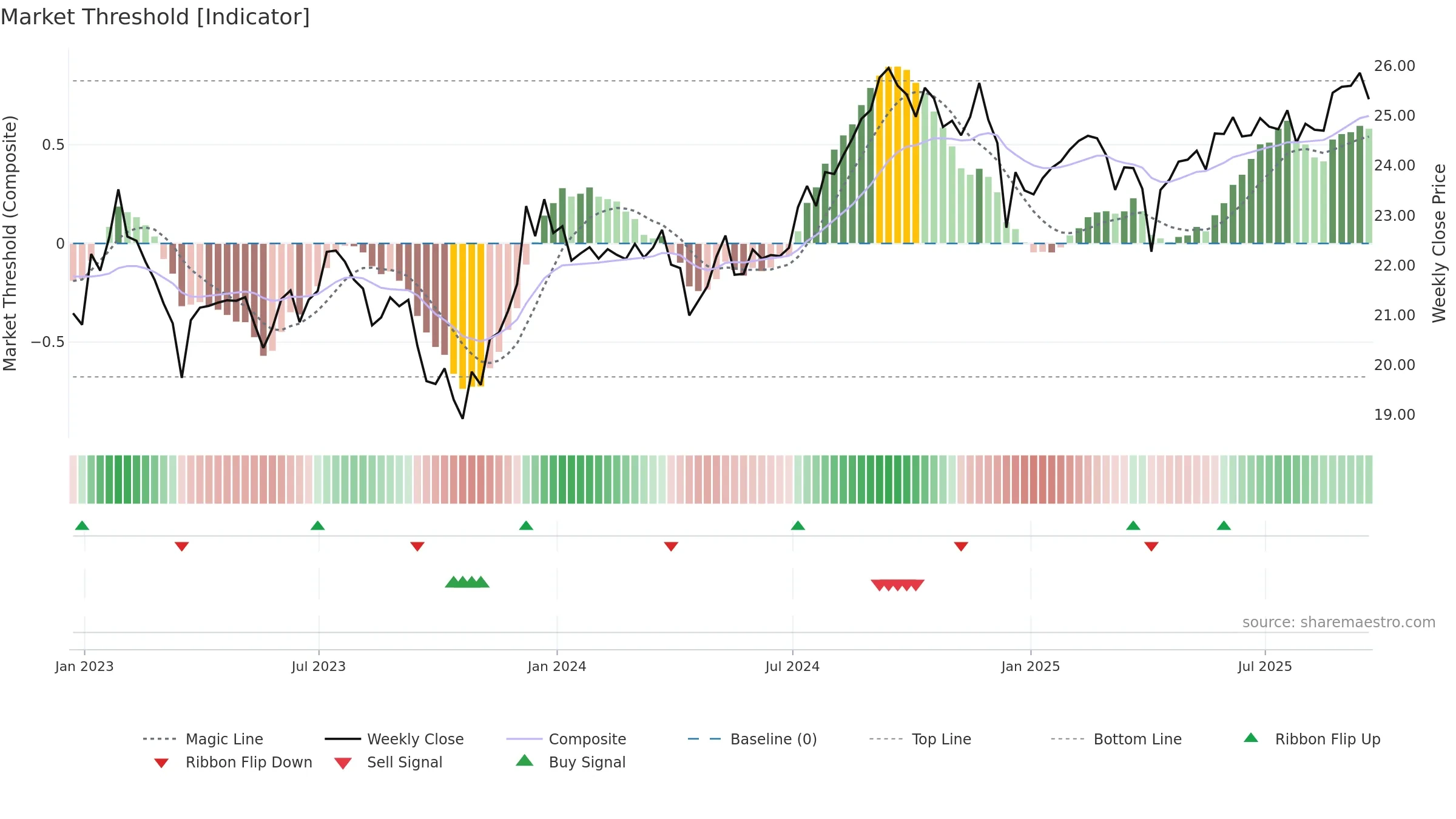Click the Jul 2024 x-axis label
Screen dimensions: 1456x819
click(x=792, y=666)
